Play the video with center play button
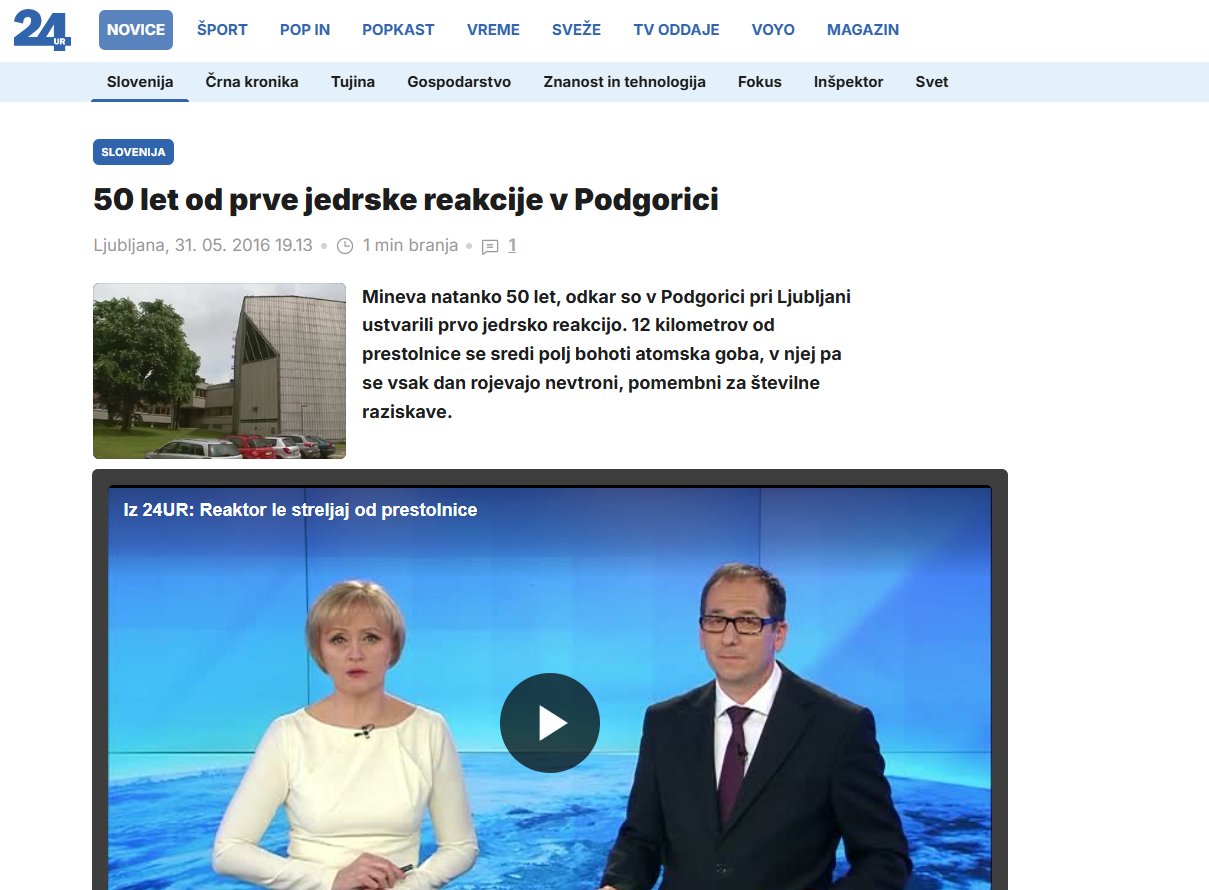1209x890 pixels. [x=550, y=723]
